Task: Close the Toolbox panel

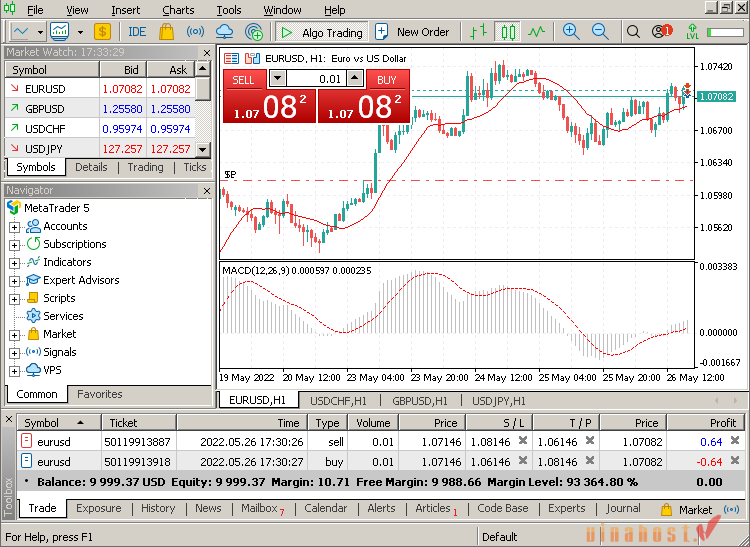Action: (x=9, y=419)
